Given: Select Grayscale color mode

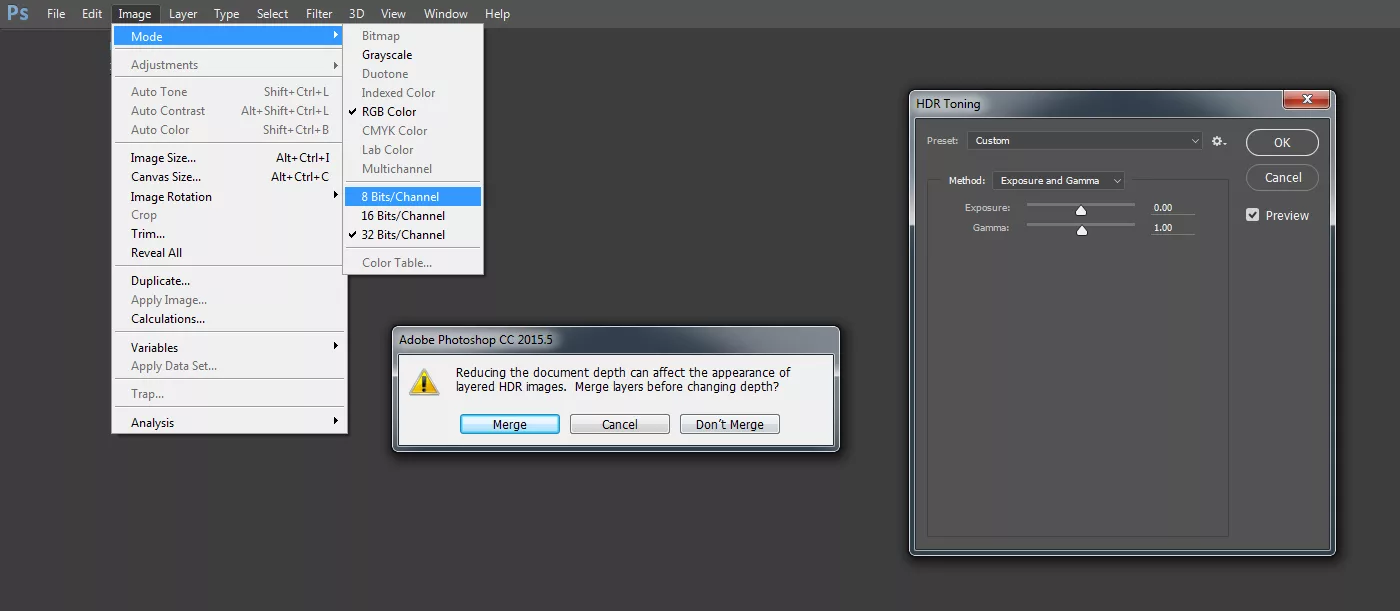Looking at the screenshot, I should (x=387, y=55).
